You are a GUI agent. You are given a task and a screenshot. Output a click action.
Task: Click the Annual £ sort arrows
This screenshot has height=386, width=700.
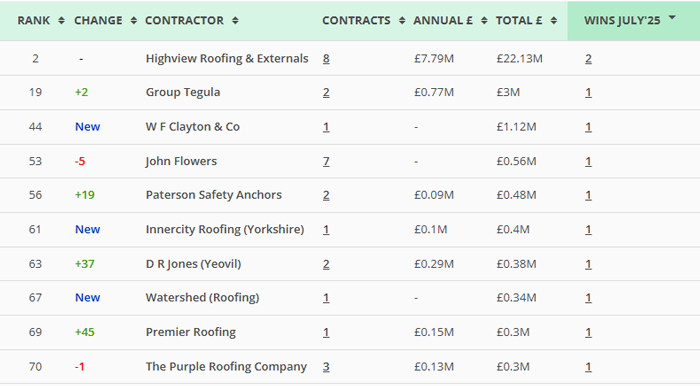pos(484,21)
